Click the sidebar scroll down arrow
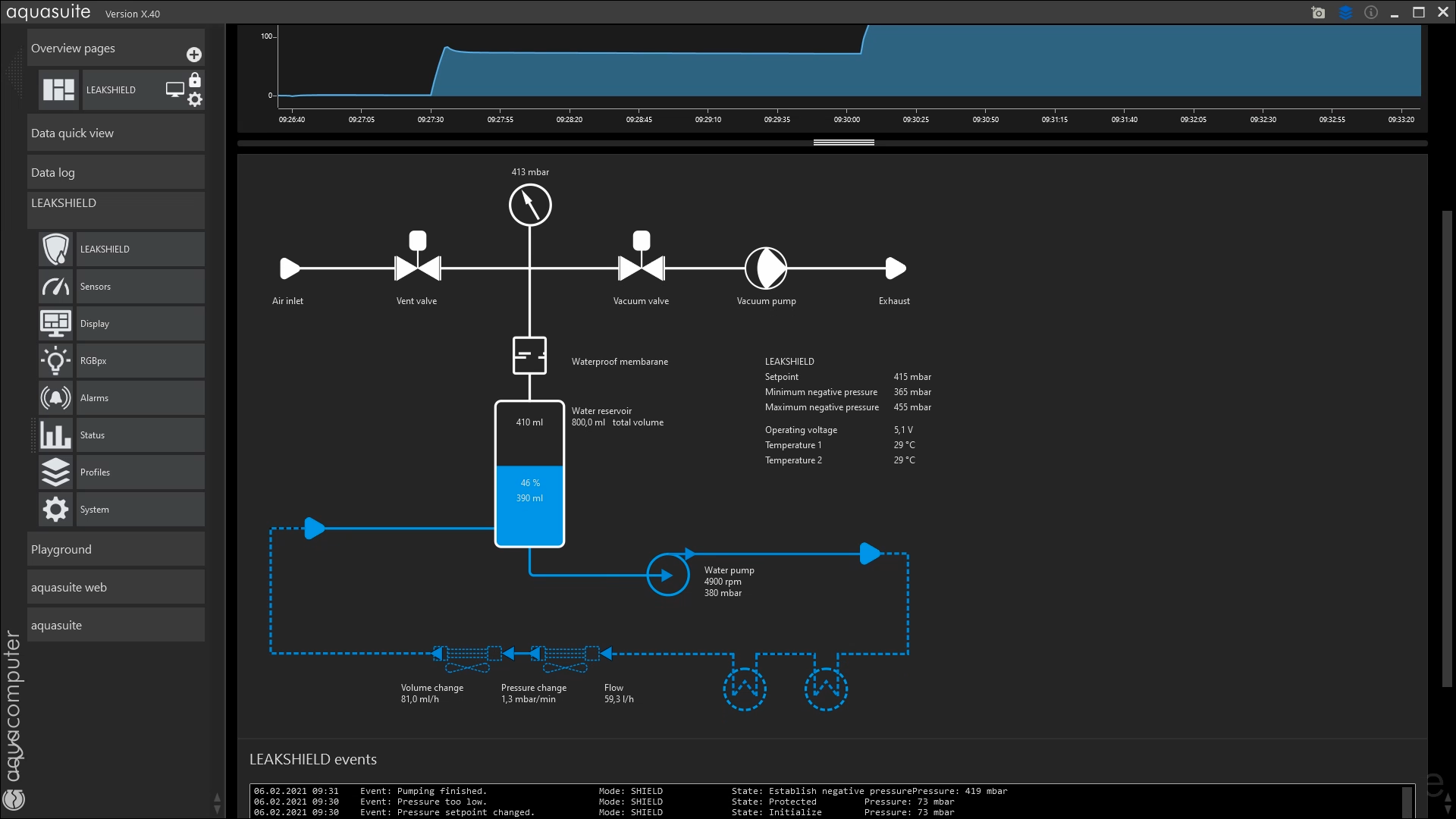 [x=217, y=809]
